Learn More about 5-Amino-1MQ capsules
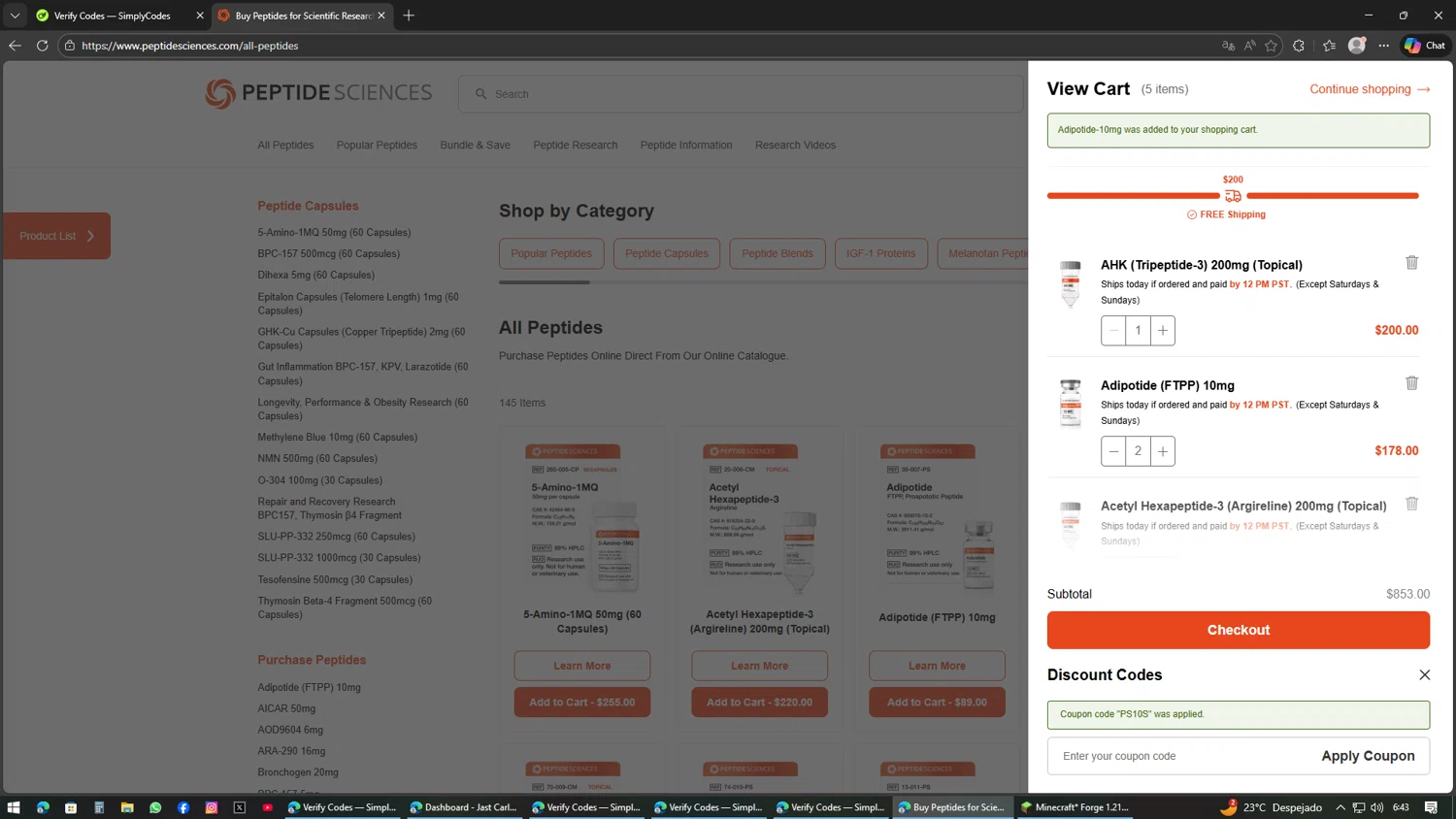Viewport: 1456px width, 819px height. coord(582,666)
